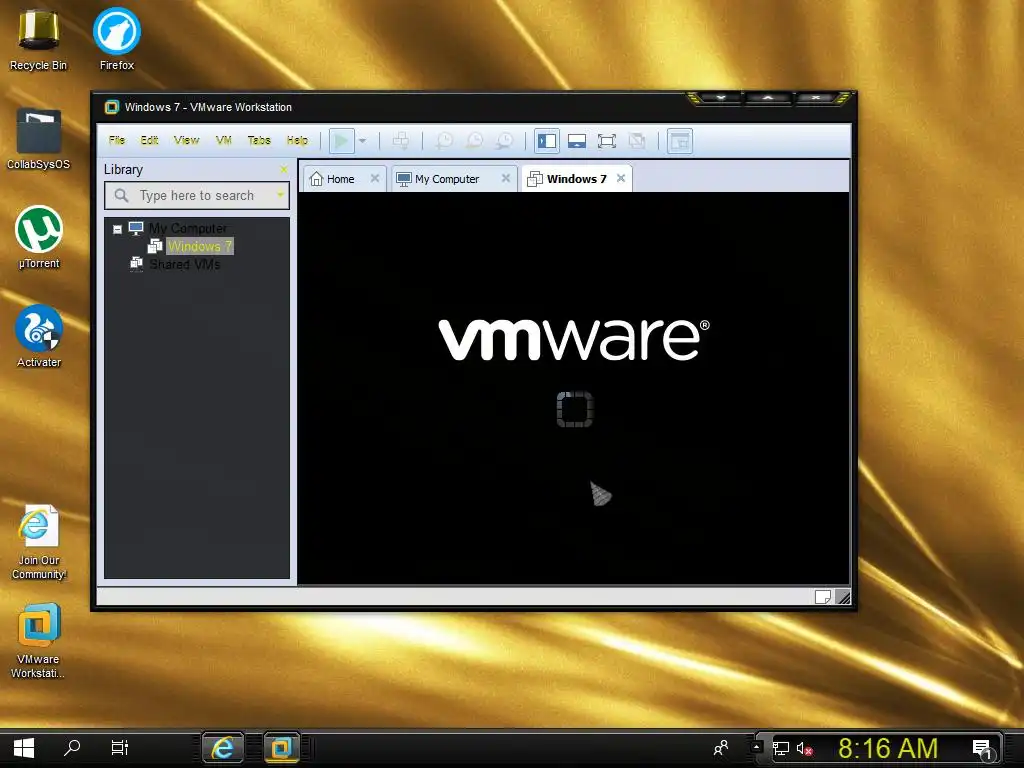The width and height of the screenshot is (1024, 768).
Task: Click the muted volume tray icon
Action: click(805, 749)
